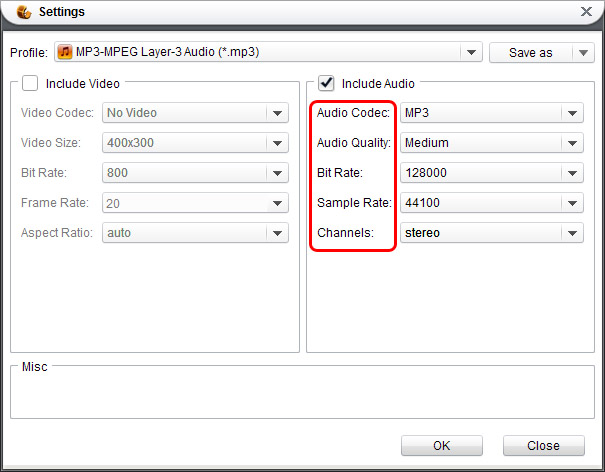Click the Profile label
605x472 pixels.
(29, 52)
